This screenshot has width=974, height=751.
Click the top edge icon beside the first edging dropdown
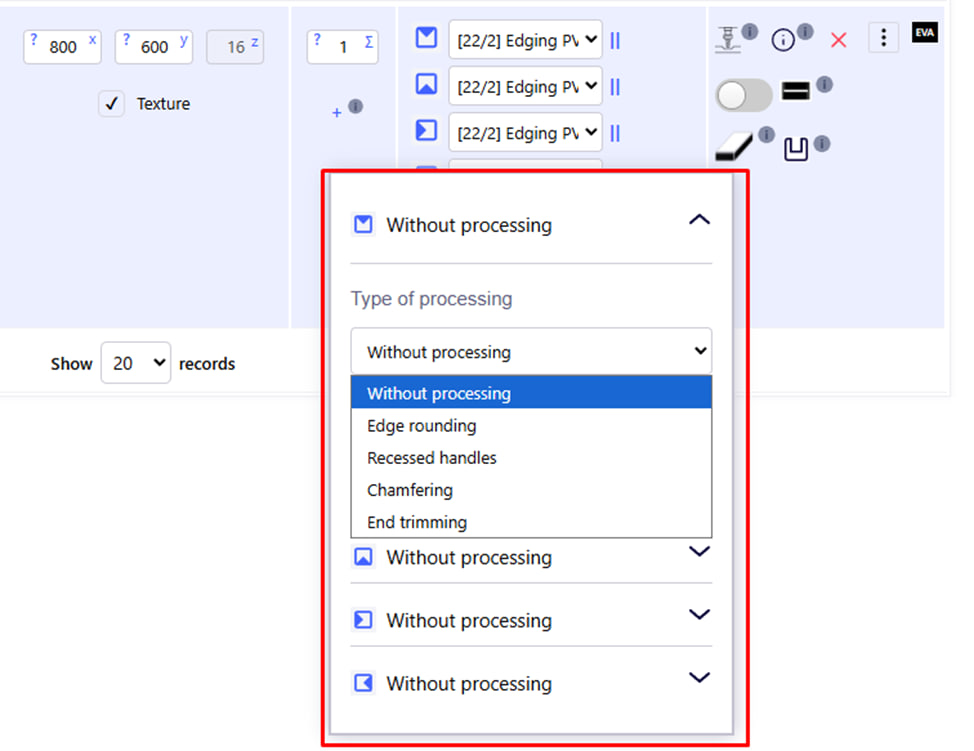tap(427, 38)
